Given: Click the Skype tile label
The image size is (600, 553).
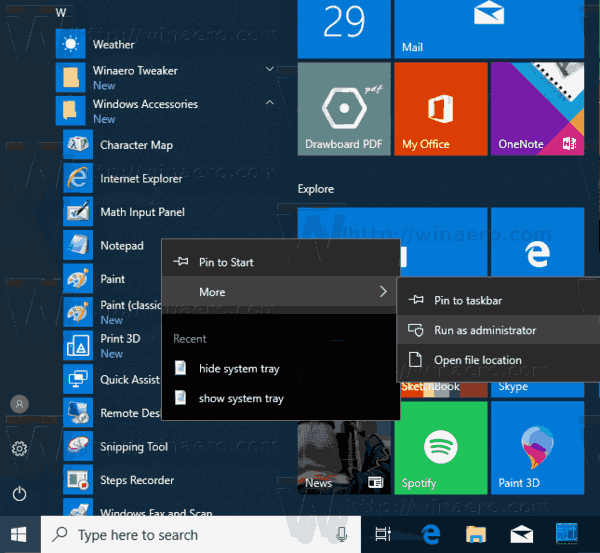Looking at the screenshot, I should click(513, 387).
